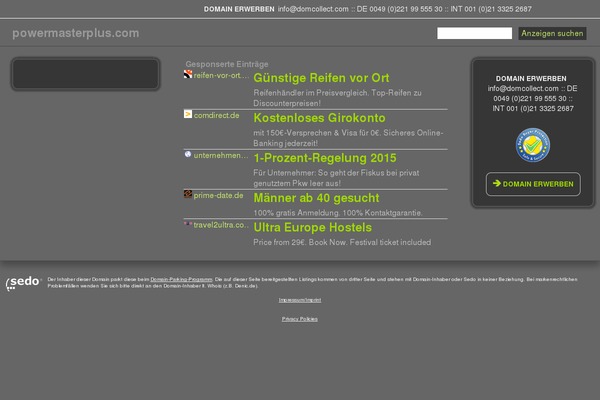Open the 1-Prozent-Regelung 2015 ad headline

(x=325, y=158)
